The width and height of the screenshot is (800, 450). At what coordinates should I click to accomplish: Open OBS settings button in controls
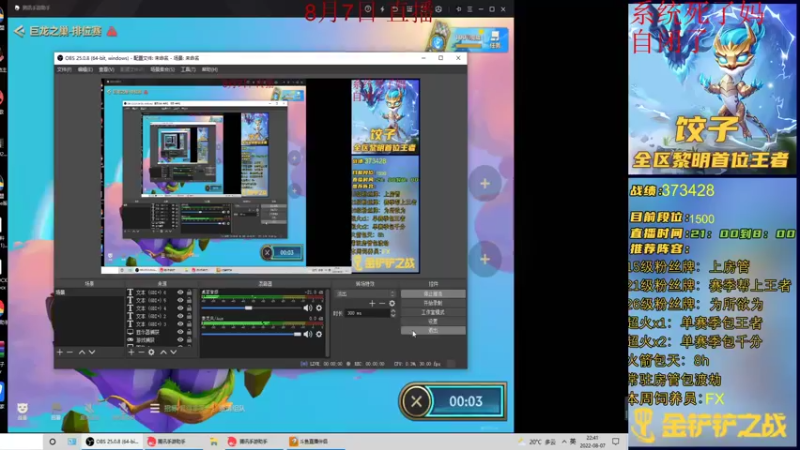coord(433,321)
